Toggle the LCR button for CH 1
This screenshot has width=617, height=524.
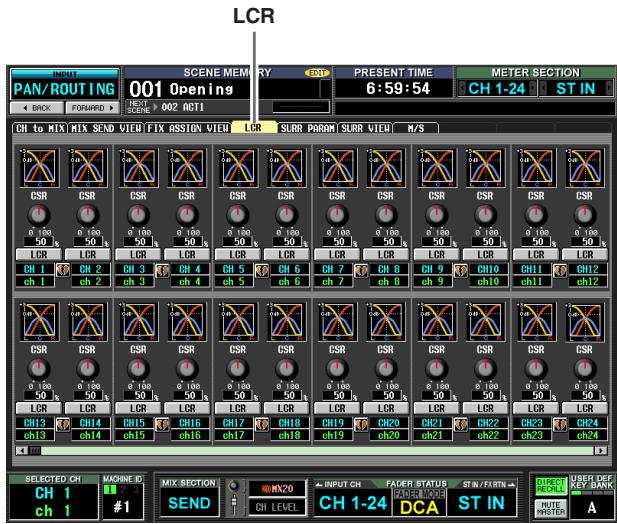(x=39, y=255)
